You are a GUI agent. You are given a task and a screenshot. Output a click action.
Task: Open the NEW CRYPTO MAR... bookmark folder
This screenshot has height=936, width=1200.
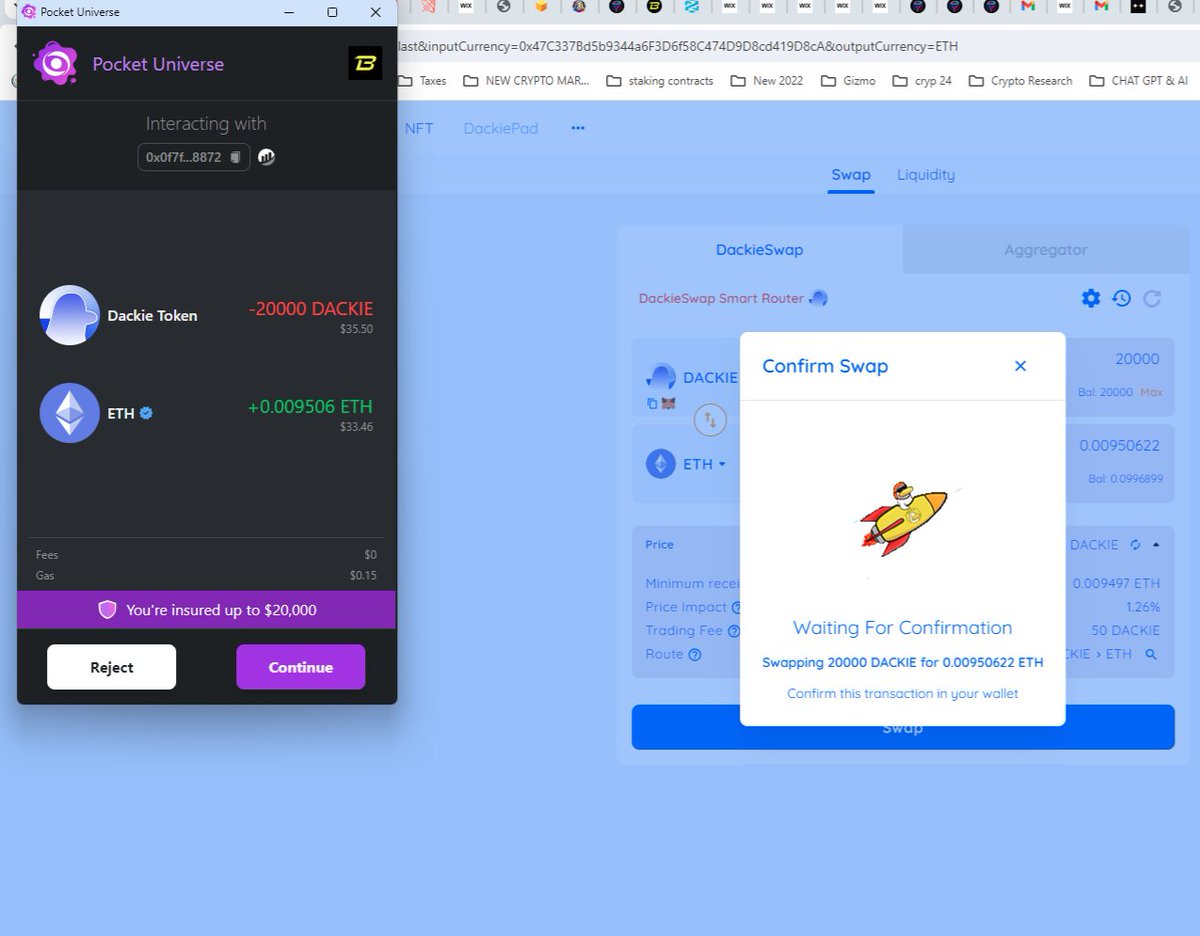click(526, 81)
